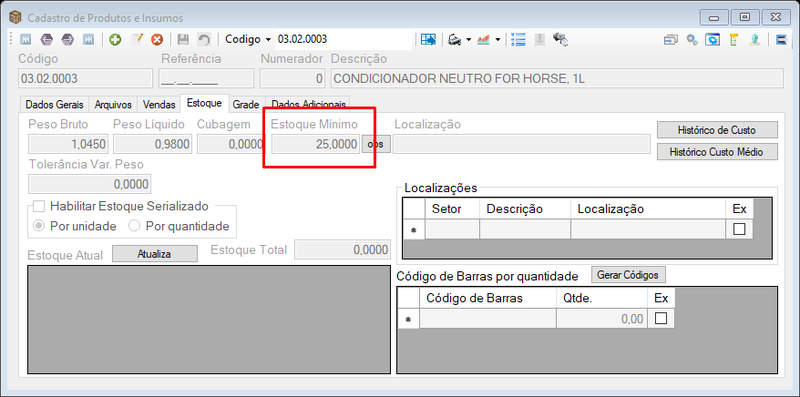Click the Código field at top

coord(86,79)
